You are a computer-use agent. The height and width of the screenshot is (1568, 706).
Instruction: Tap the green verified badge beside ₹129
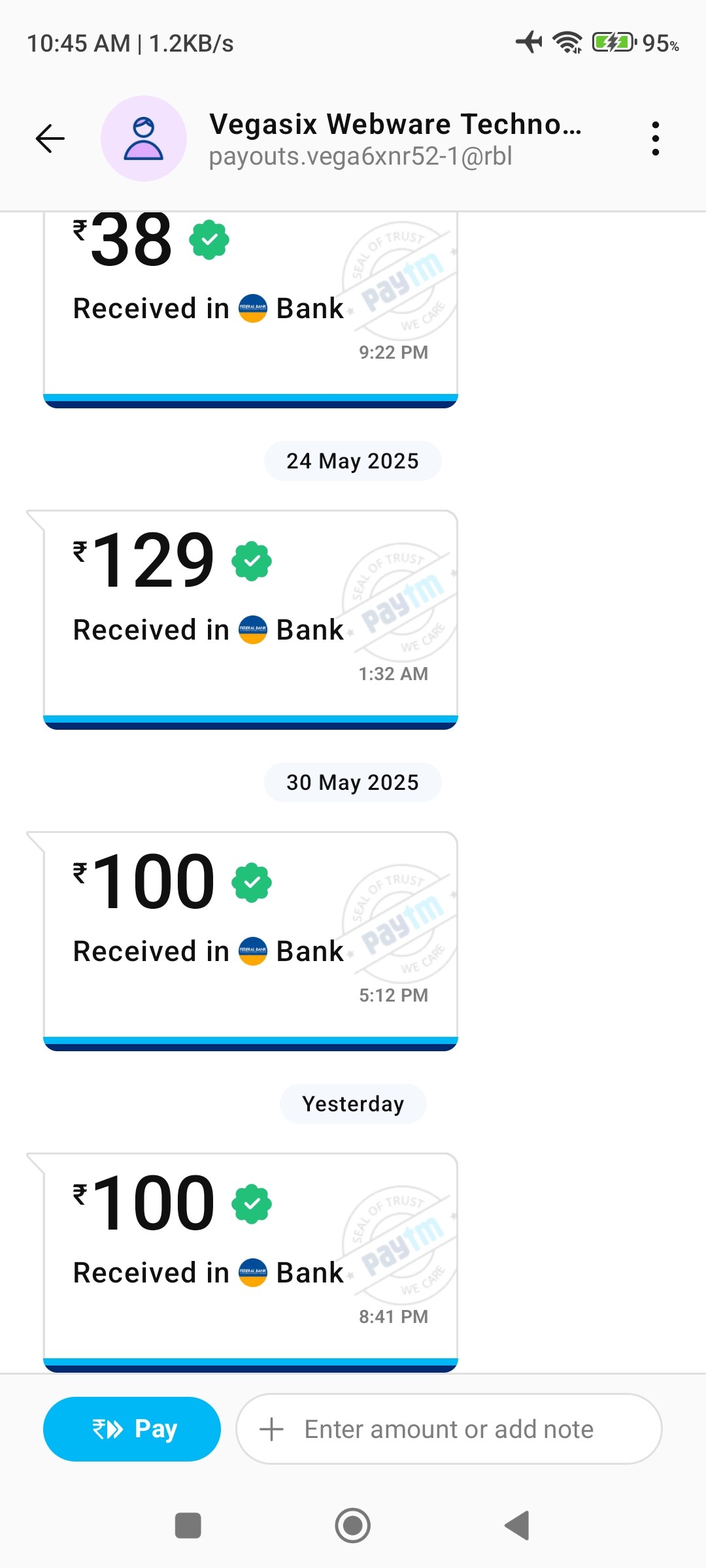252,561
